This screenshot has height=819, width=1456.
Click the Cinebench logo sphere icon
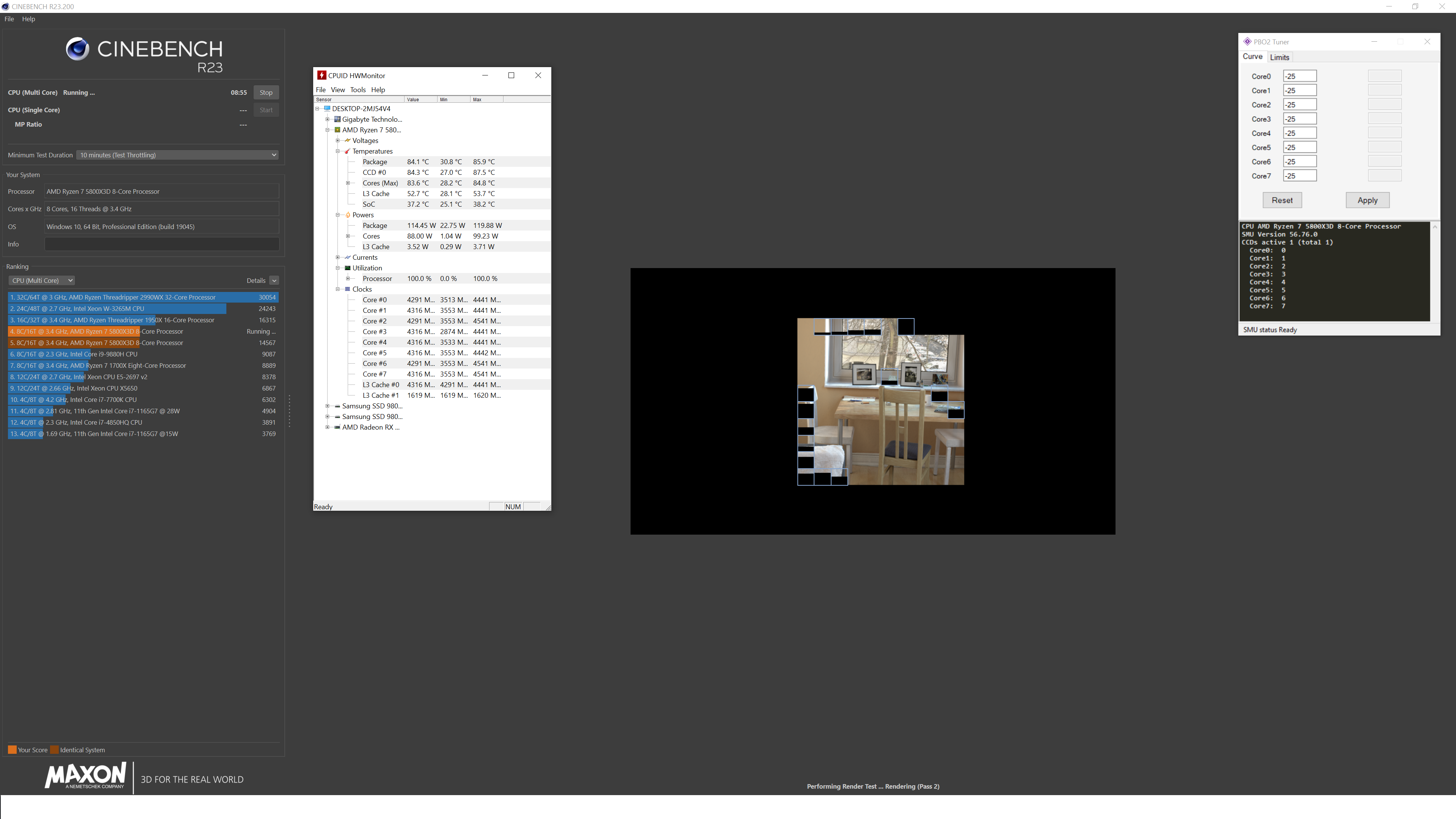point(77,49)
